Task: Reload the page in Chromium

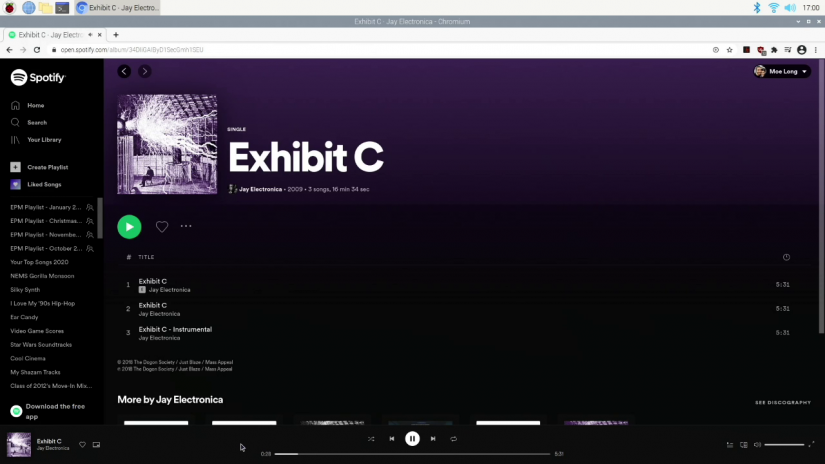Action: pos(37,49)
